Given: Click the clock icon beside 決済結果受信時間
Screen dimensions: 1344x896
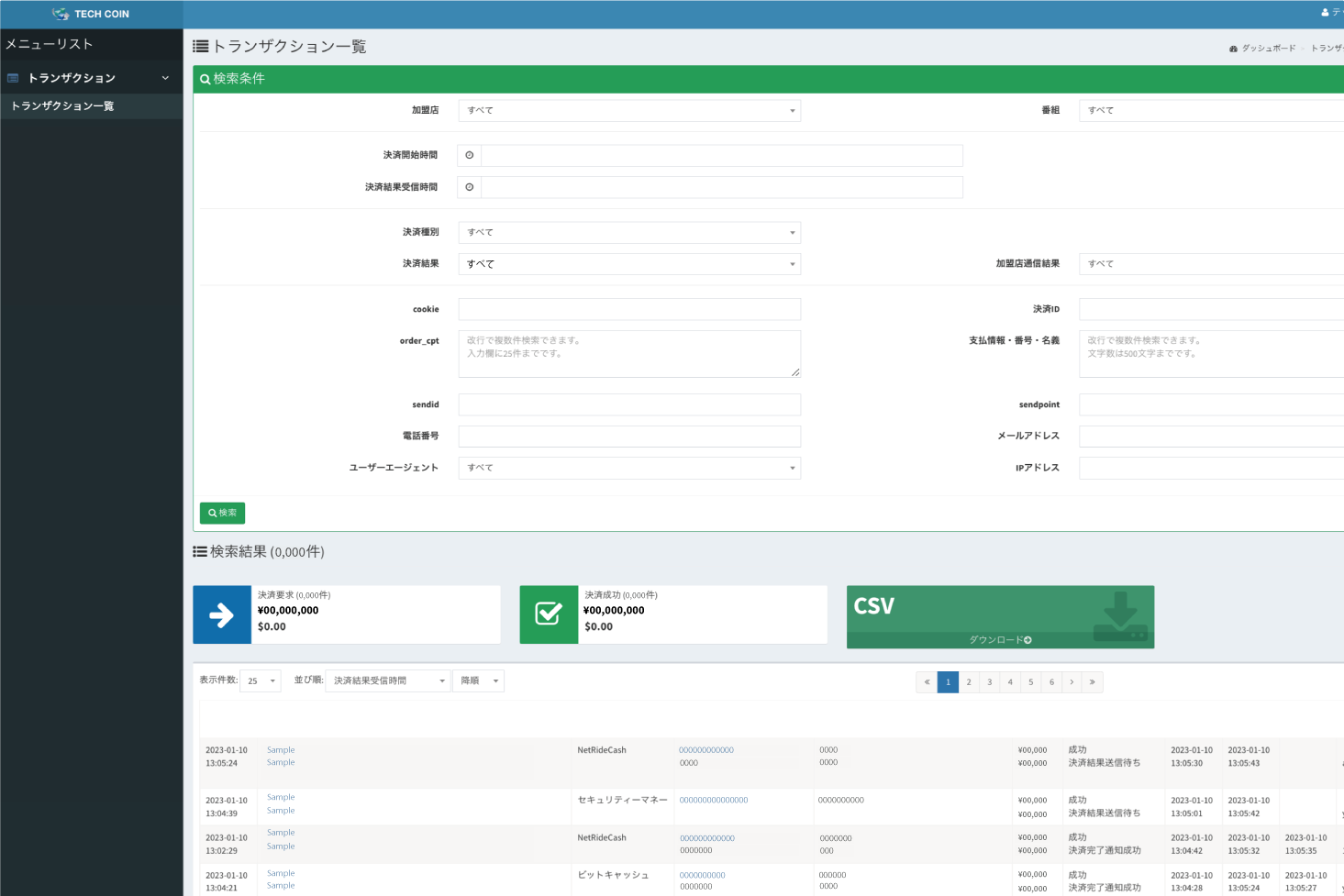Looking at the screenshot, I should click(x=470, y=187).
